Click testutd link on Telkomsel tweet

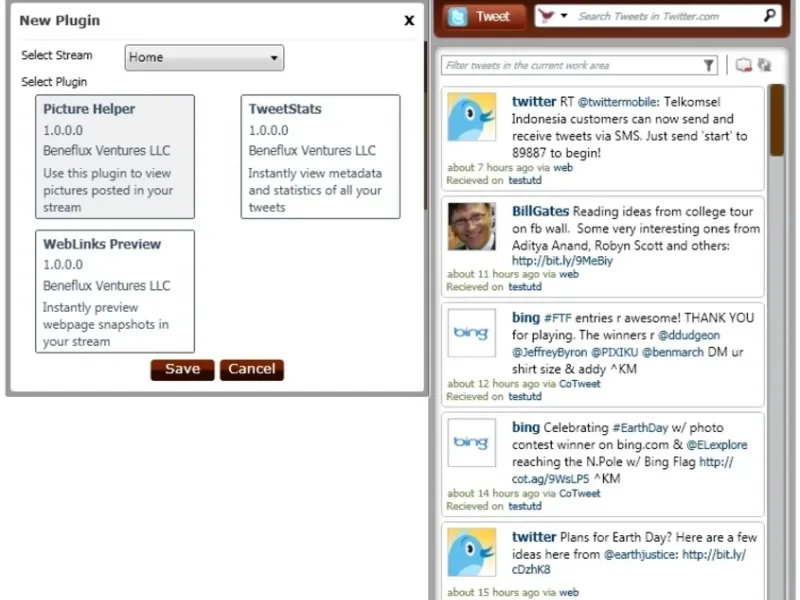click(x=524, y=180)
